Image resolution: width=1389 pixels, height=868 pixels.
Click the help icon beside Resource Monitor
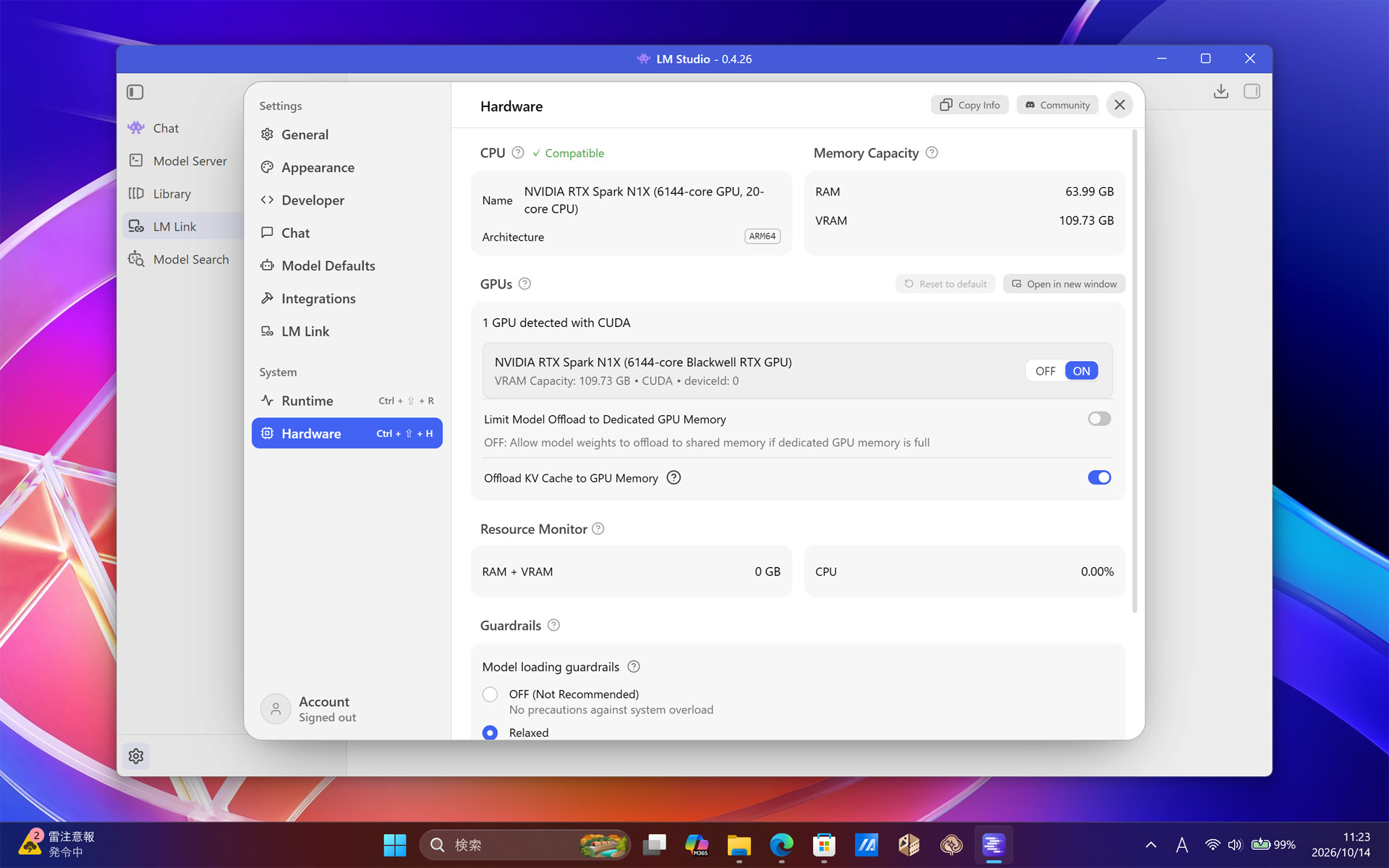pyautogui.click(x=598, y=529)
